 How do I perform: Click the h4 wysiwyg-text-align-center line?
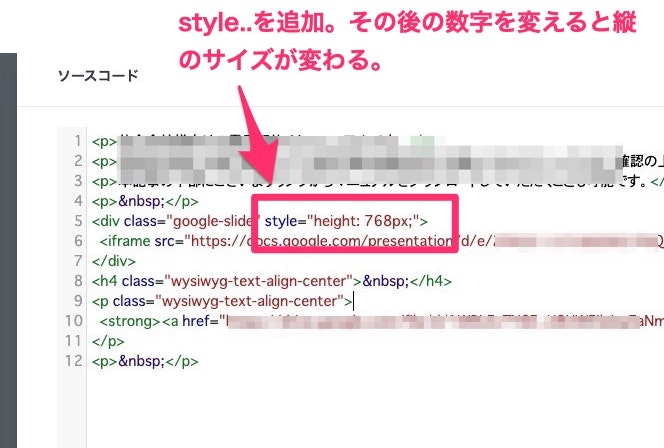tap(271, 281)
